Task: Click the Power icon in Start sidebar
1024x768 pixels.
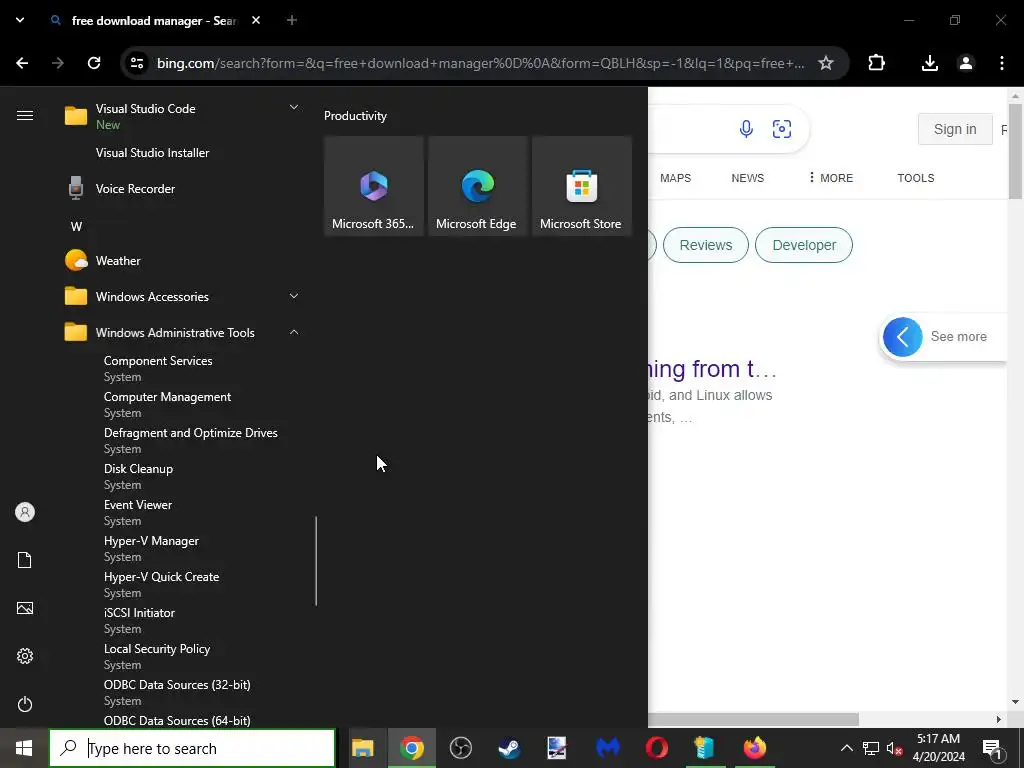Action: (x=25, y=704)
